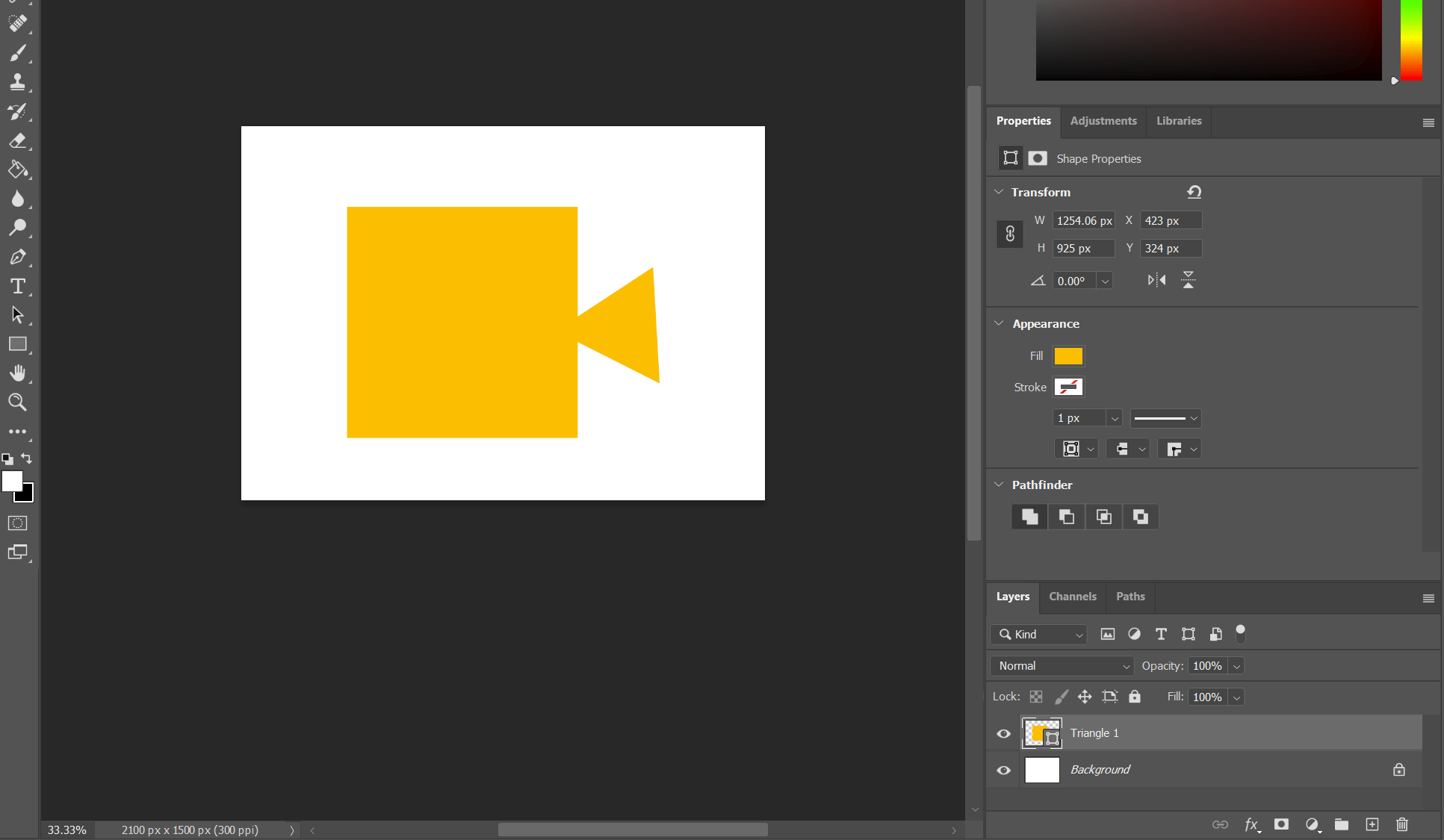Select the Pen tool
Image resolution: width=1444 pixels, height=840 pixels.
point(18,257)
